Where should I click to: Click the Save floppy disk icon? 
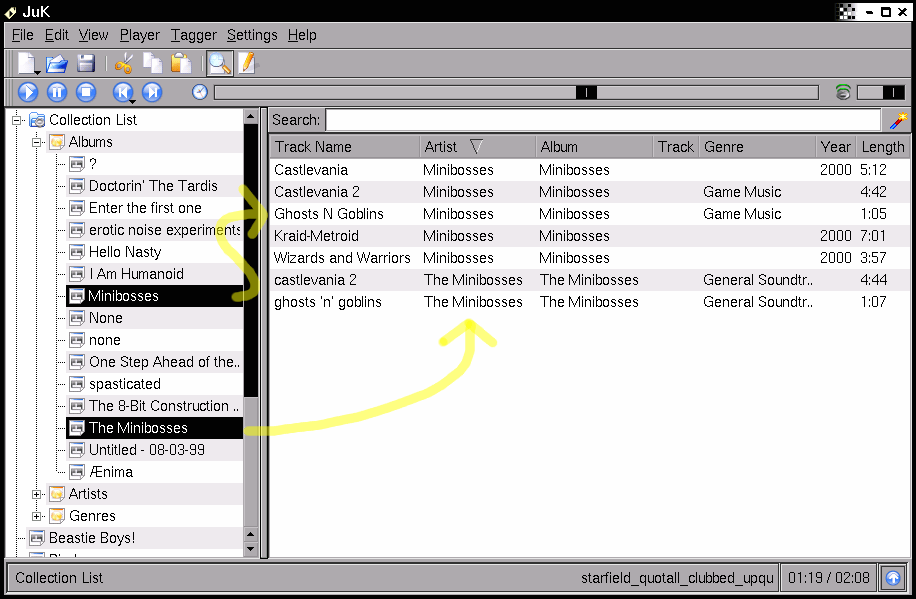point(86,64)
